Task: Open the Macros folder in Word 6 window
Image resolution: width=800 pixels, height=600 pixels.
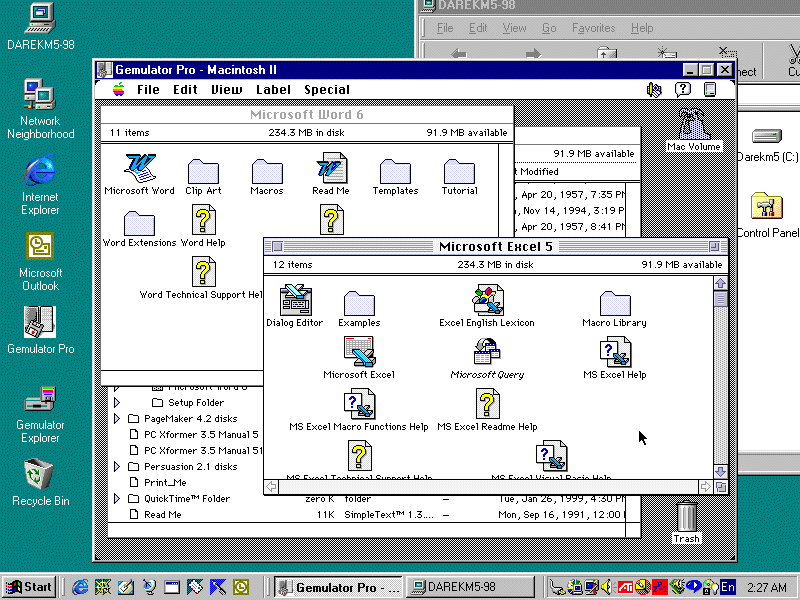Action: (x=267, y=171)
